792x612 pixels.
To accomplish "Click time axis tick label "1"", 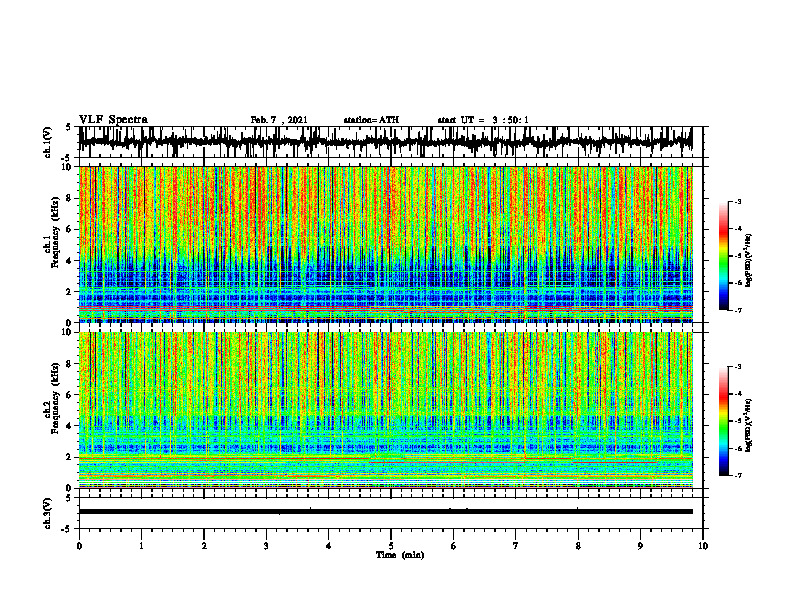I will [x=141, y=546].
